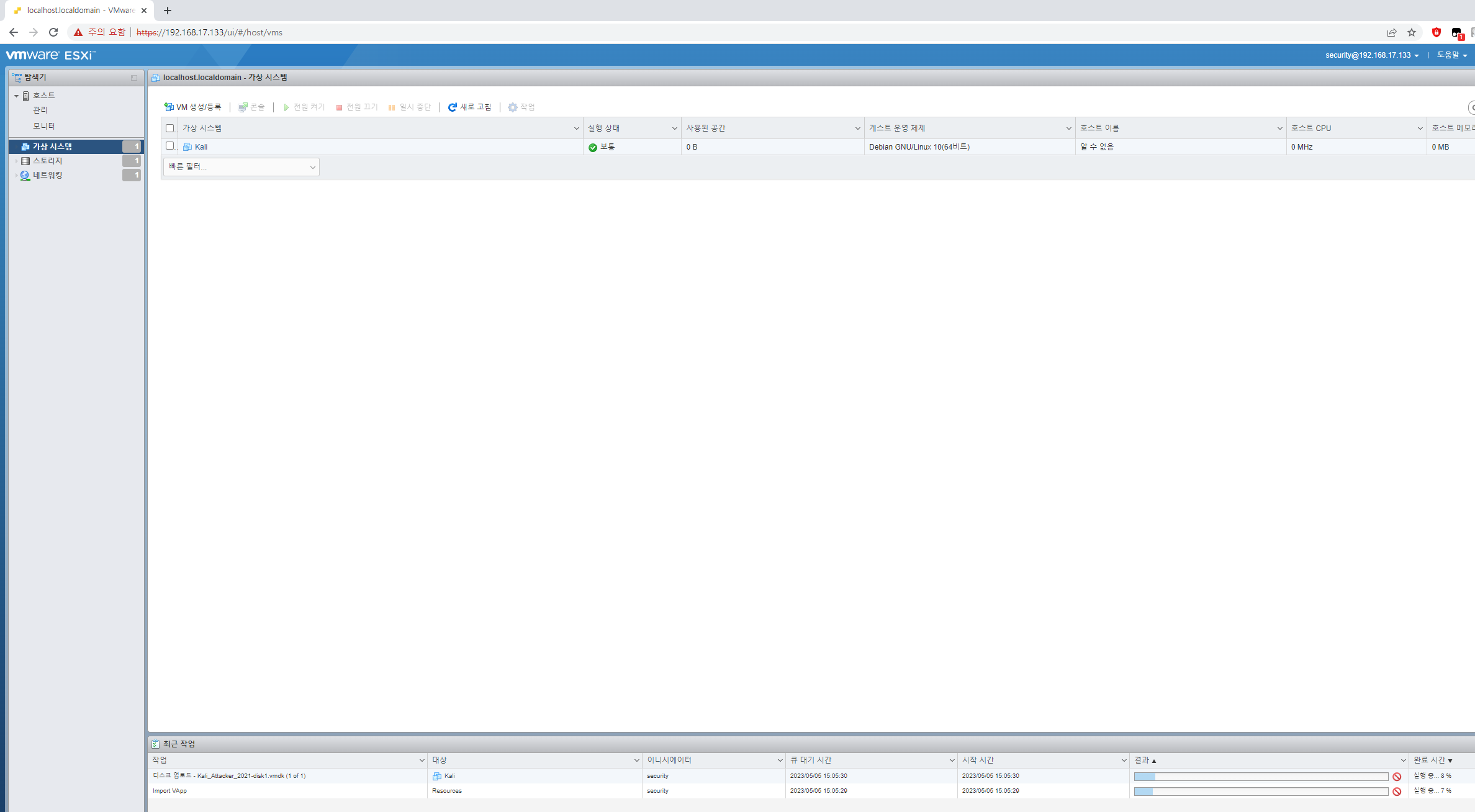Collapse the navigator panel icon

[134, 78]
